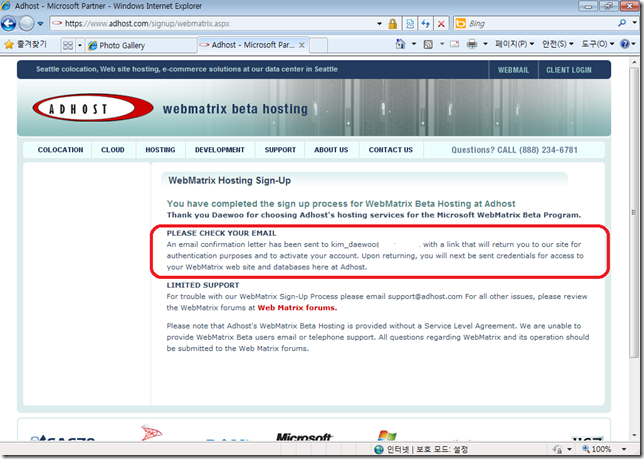Click the WebMatrix Hosting Sign-Up heading

[x=230, y=180]
